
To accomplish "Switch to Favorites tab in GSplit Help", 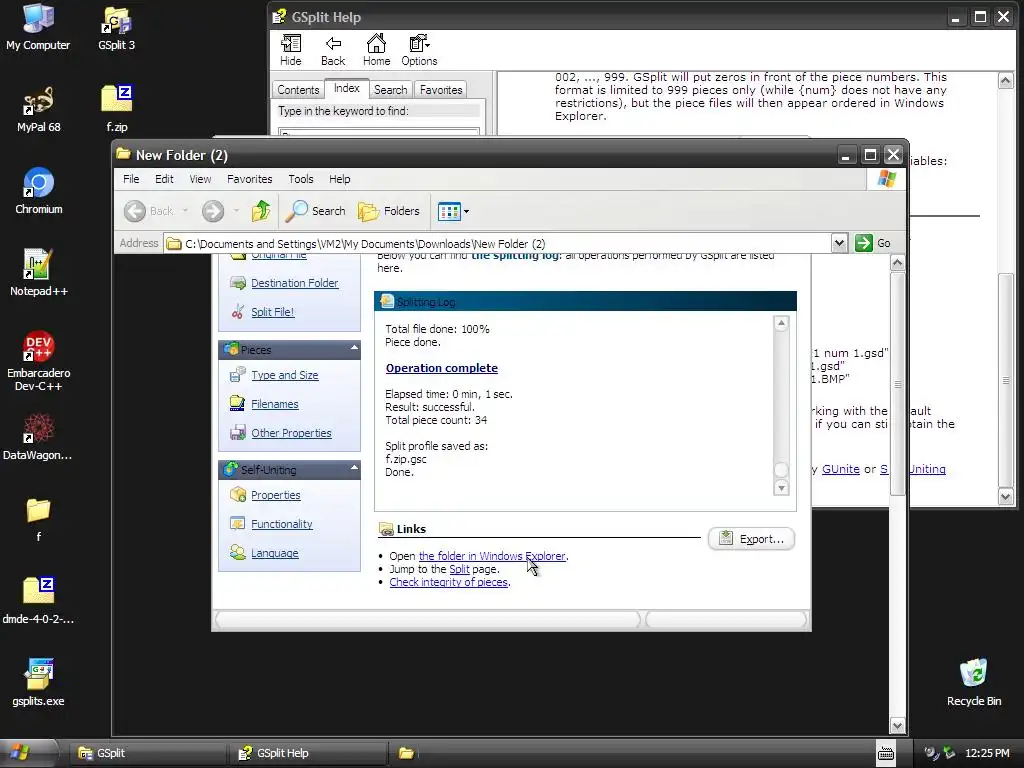I will (x=441, y=90).
